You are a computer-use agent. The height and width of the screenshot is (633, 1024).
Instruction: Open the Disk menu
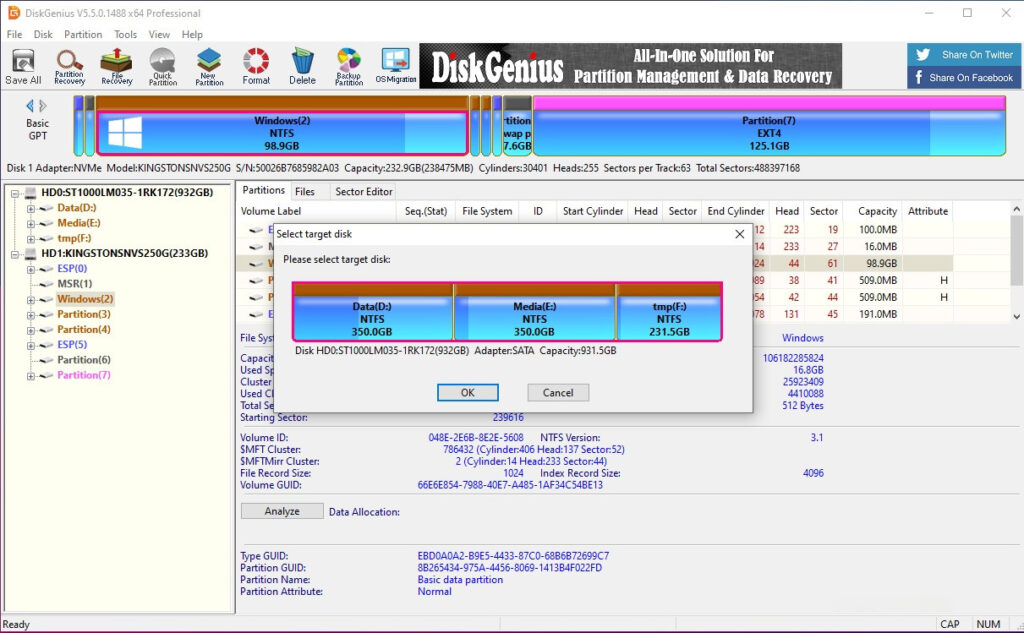(42, 33)
